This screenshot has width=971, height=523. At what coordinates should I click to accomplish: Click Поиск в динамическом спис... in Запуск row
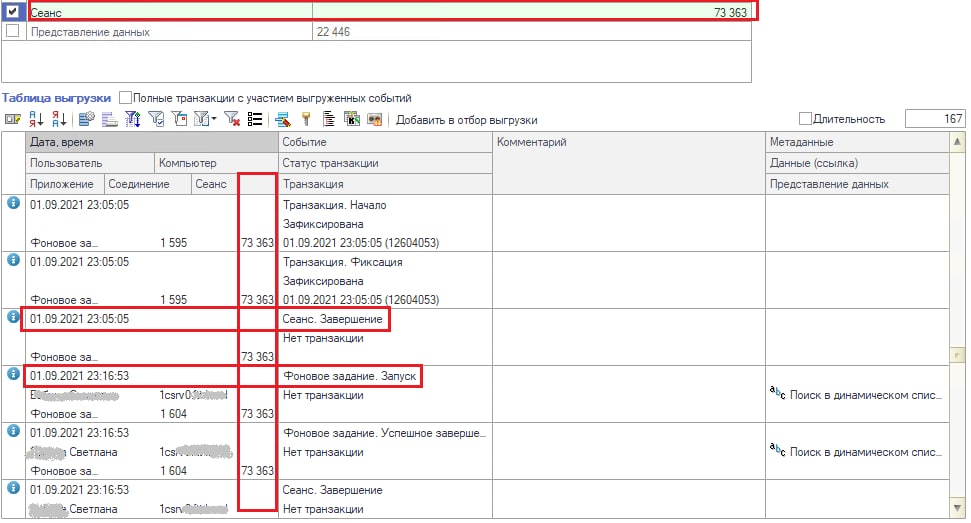[866, 395]
